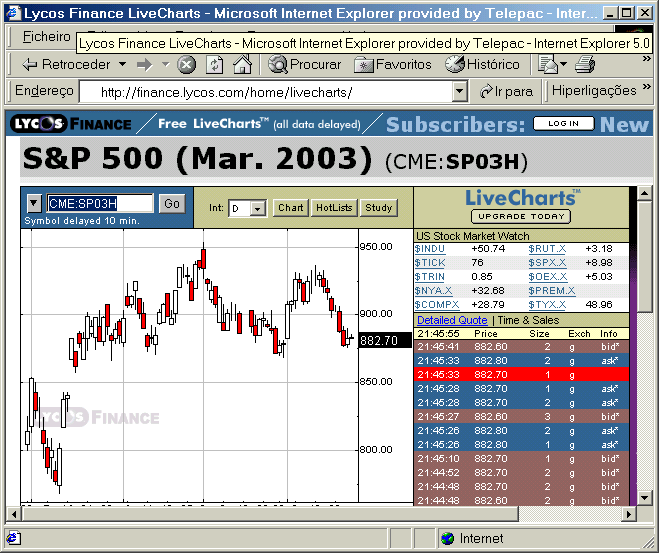Go back with the Retroceder button
659x553 pixels.
point(66,65)
